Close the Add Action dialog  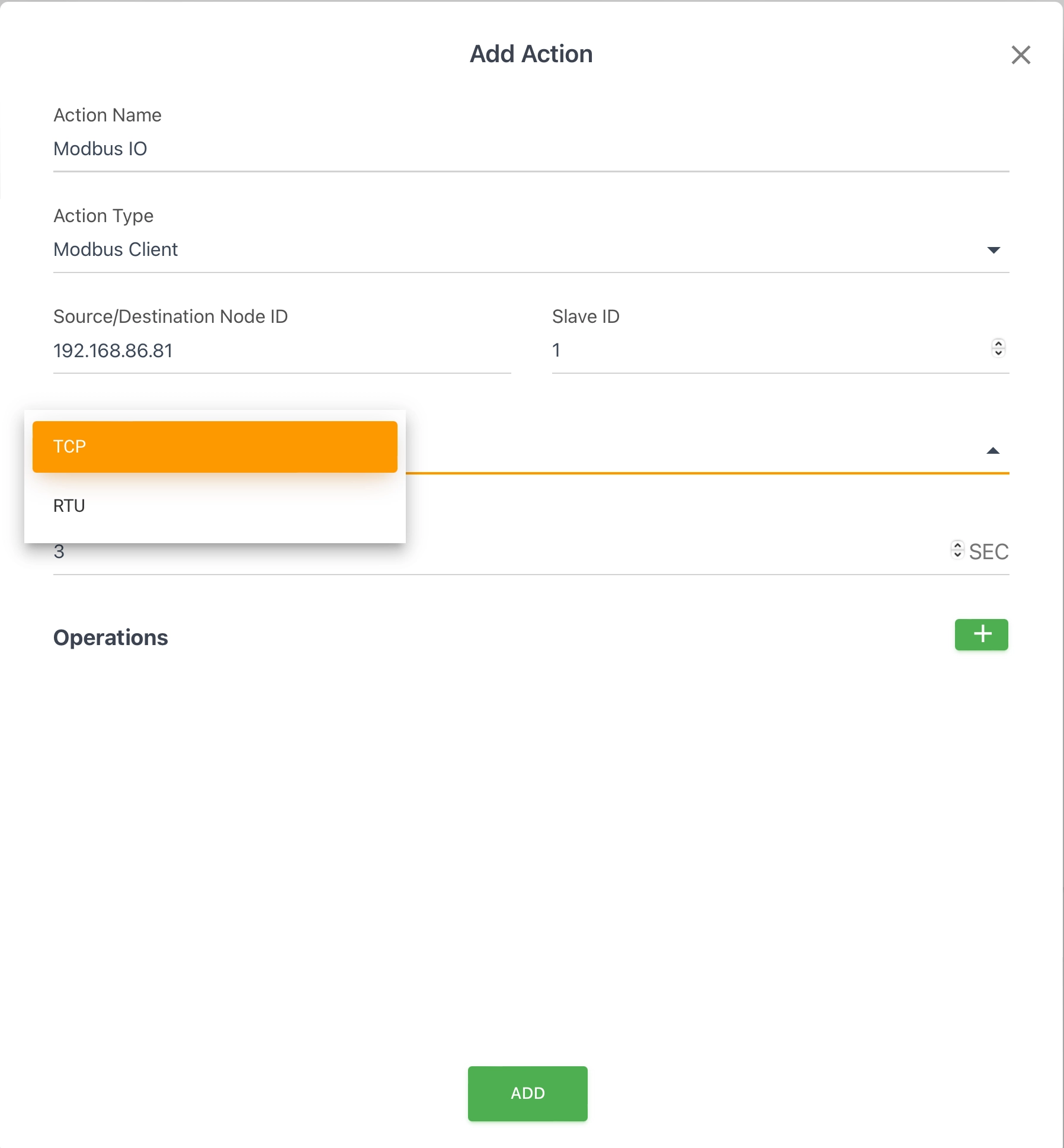[1021, 55]
